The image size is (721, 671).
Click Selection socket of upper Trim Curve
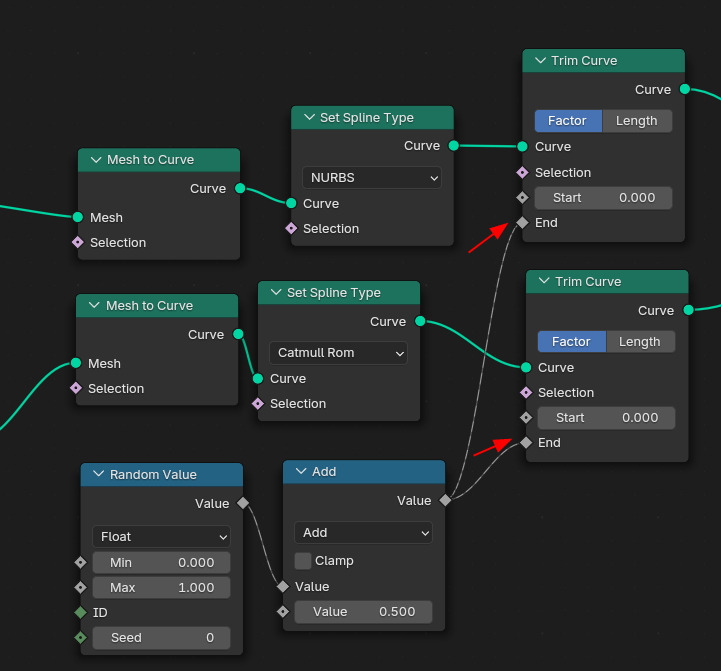[522, 172]
